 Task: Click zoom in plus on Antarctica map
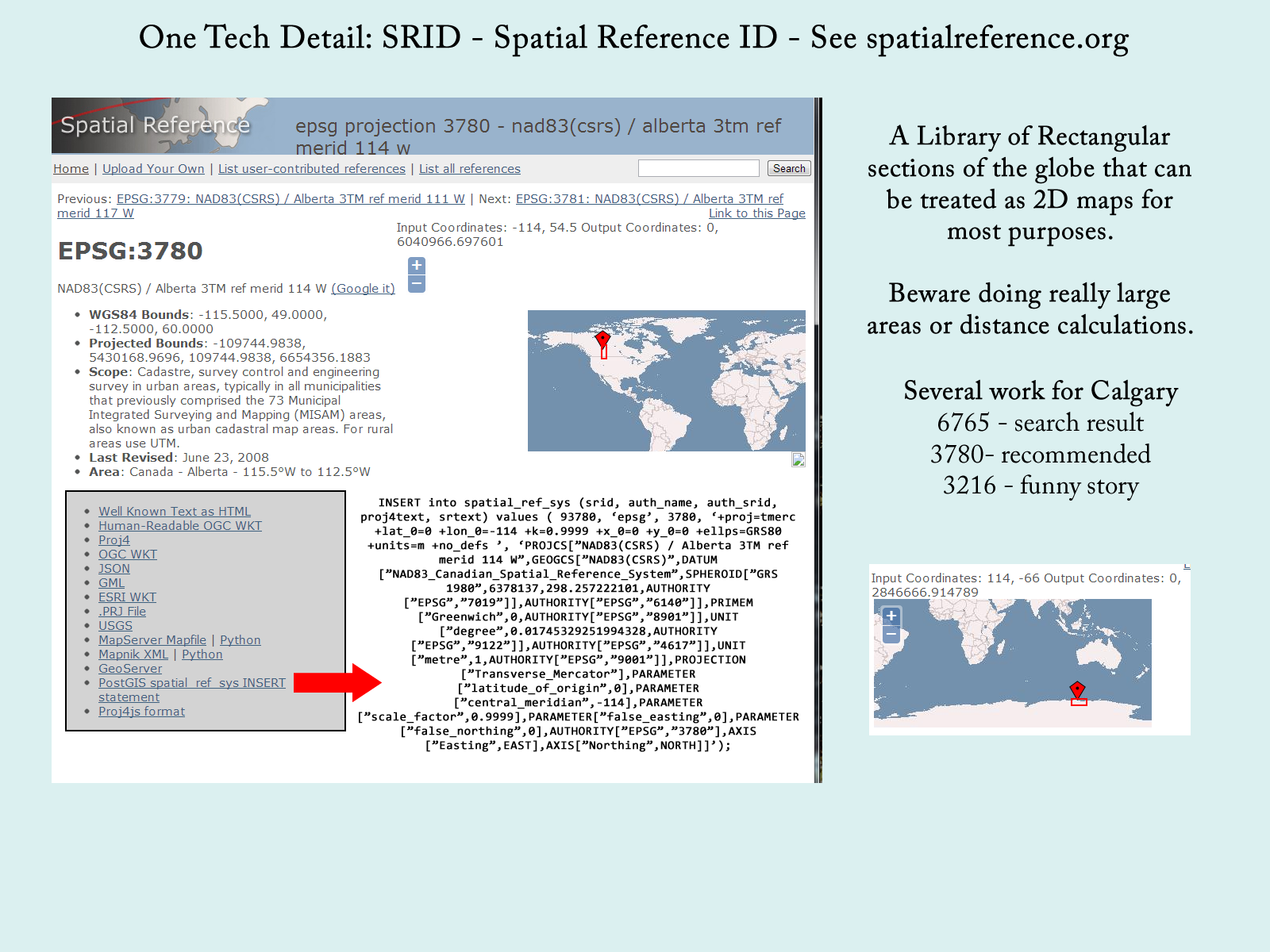891,616
